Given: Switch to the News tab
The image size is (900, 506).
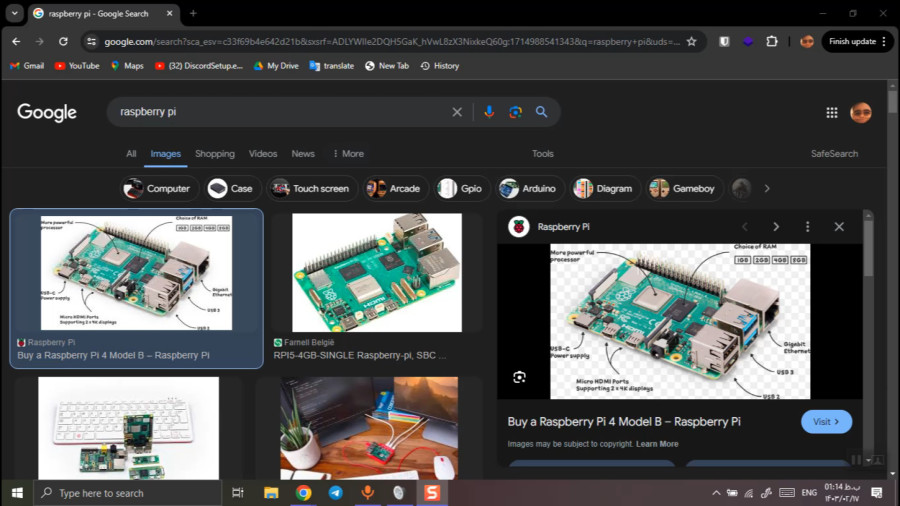Looking at the screenshot, I should tap(303, 154).
